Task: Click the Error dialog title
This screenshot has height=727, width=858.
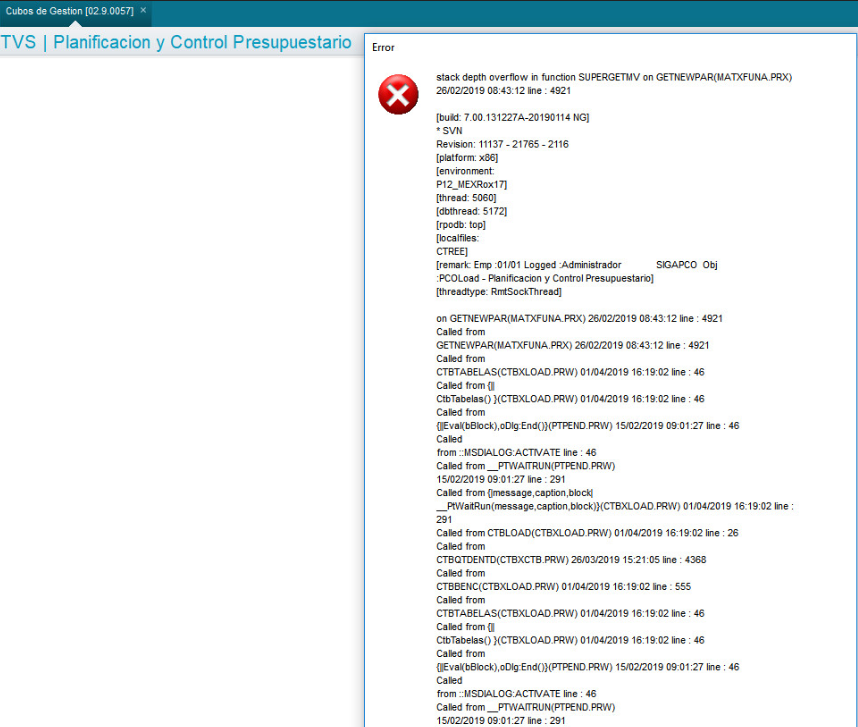Action: tap(383, 48)
